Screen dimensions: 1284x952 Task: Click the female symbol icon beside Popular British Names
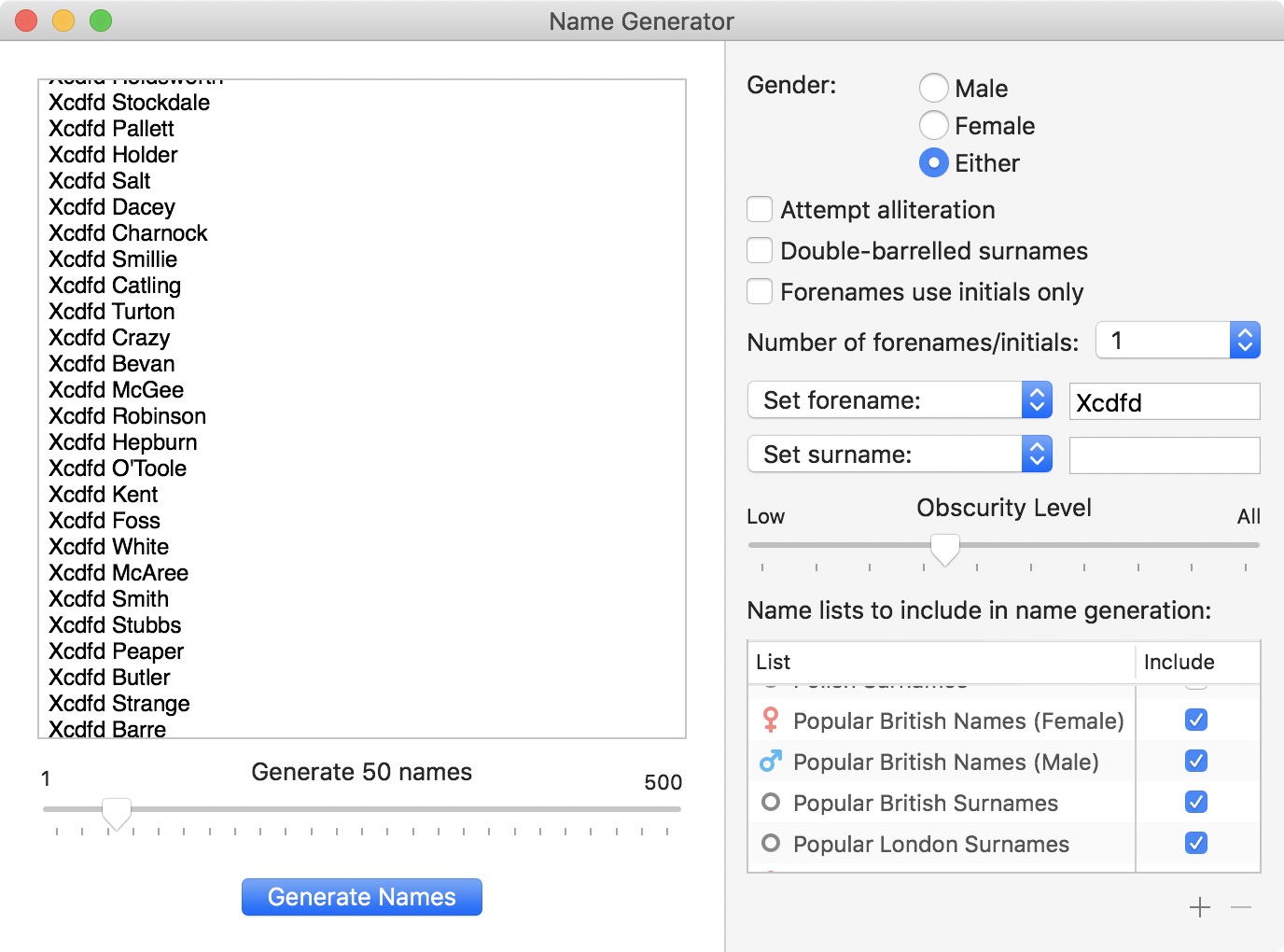click(x=770, y=720)
